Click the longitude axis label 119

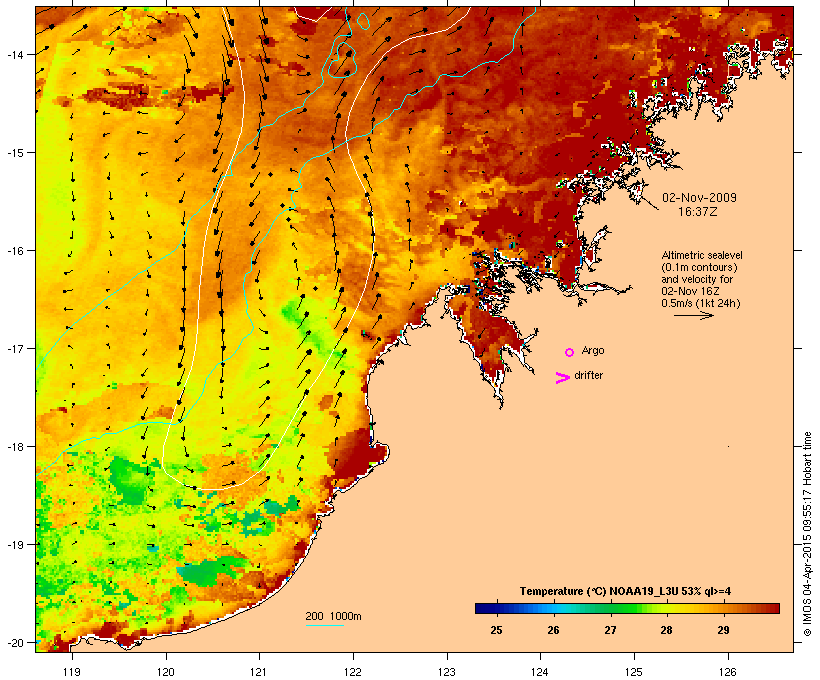click(72, 672)
